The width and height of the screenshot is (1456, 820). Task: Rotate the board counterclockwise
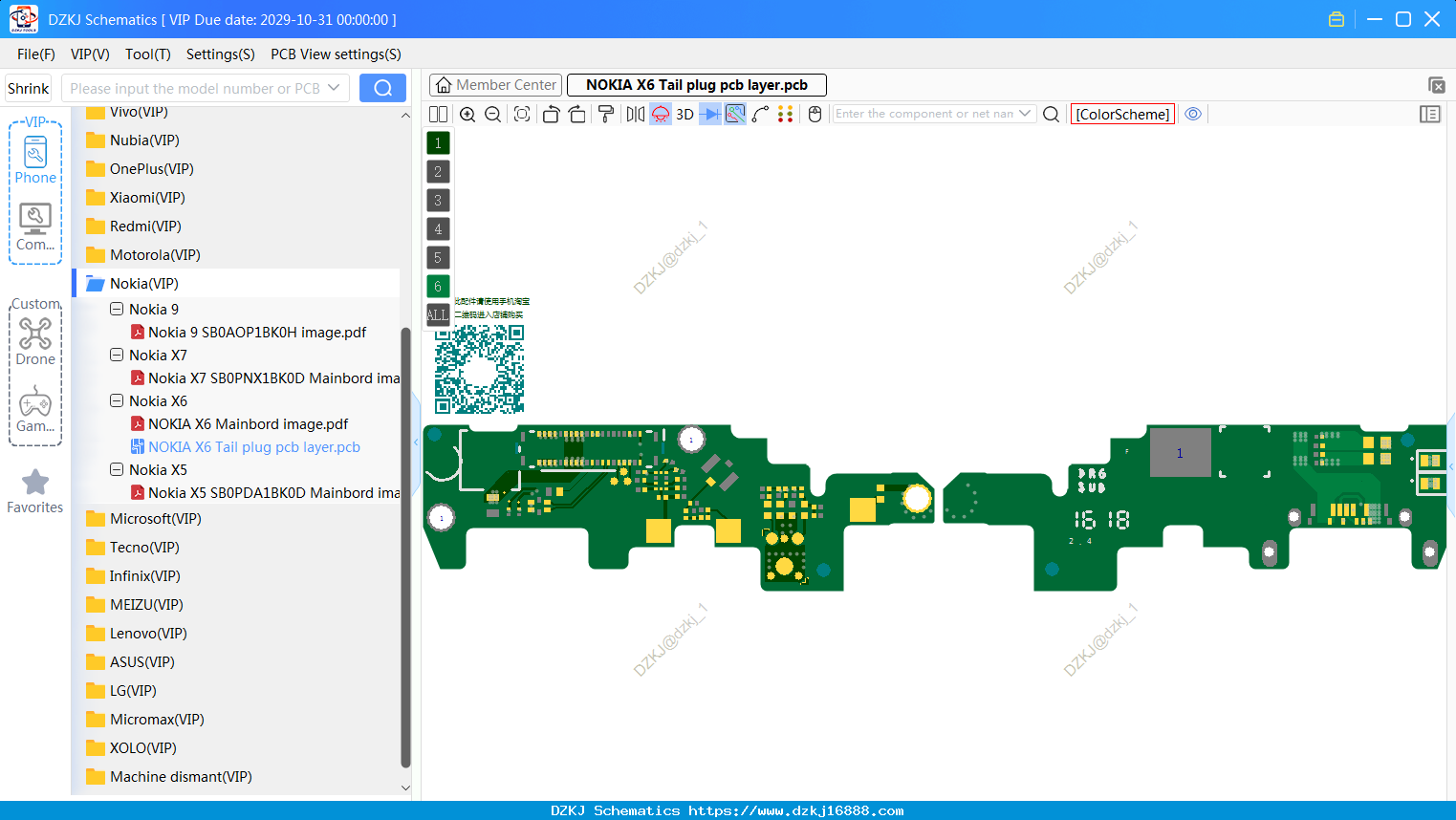coord(551,114)
